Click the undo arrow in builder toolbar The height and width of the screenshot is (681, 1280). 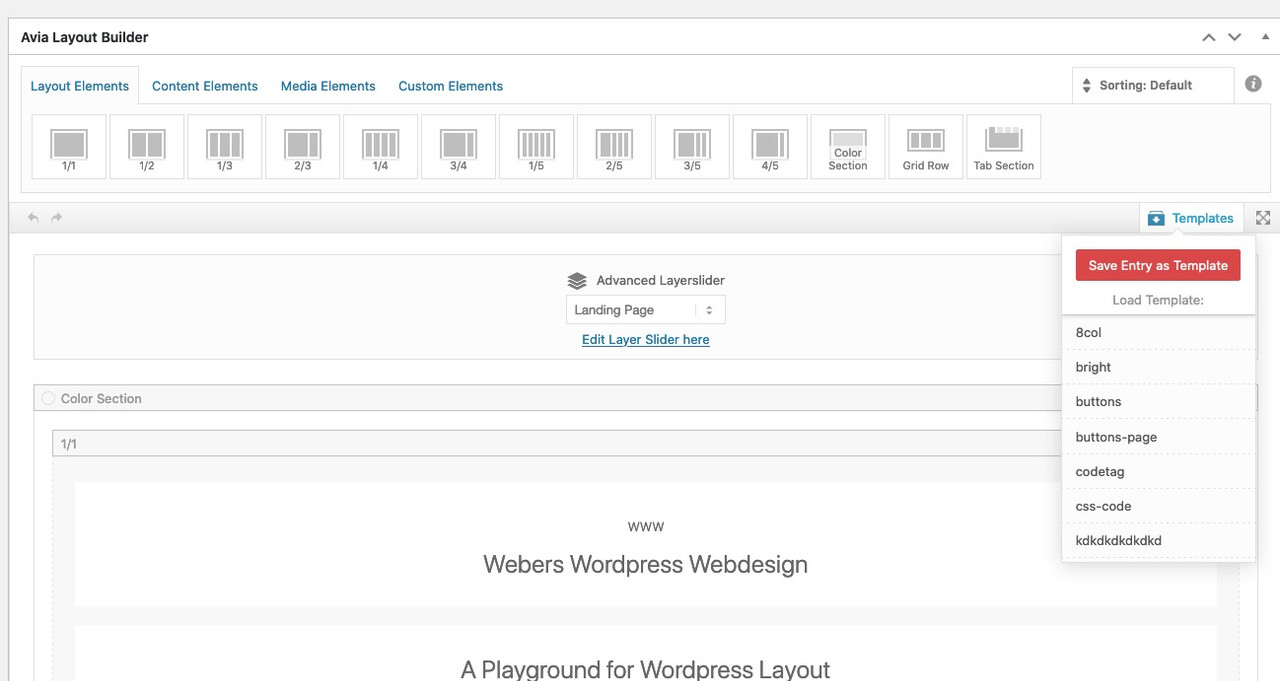pyautogui.click(x=34, y=217)
